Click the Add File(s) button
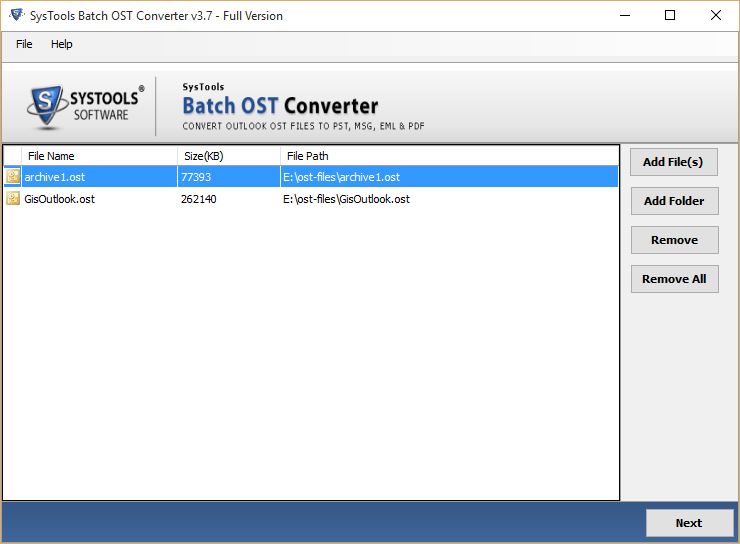This screenshot has height=544, width=740. tap(673, 162)
